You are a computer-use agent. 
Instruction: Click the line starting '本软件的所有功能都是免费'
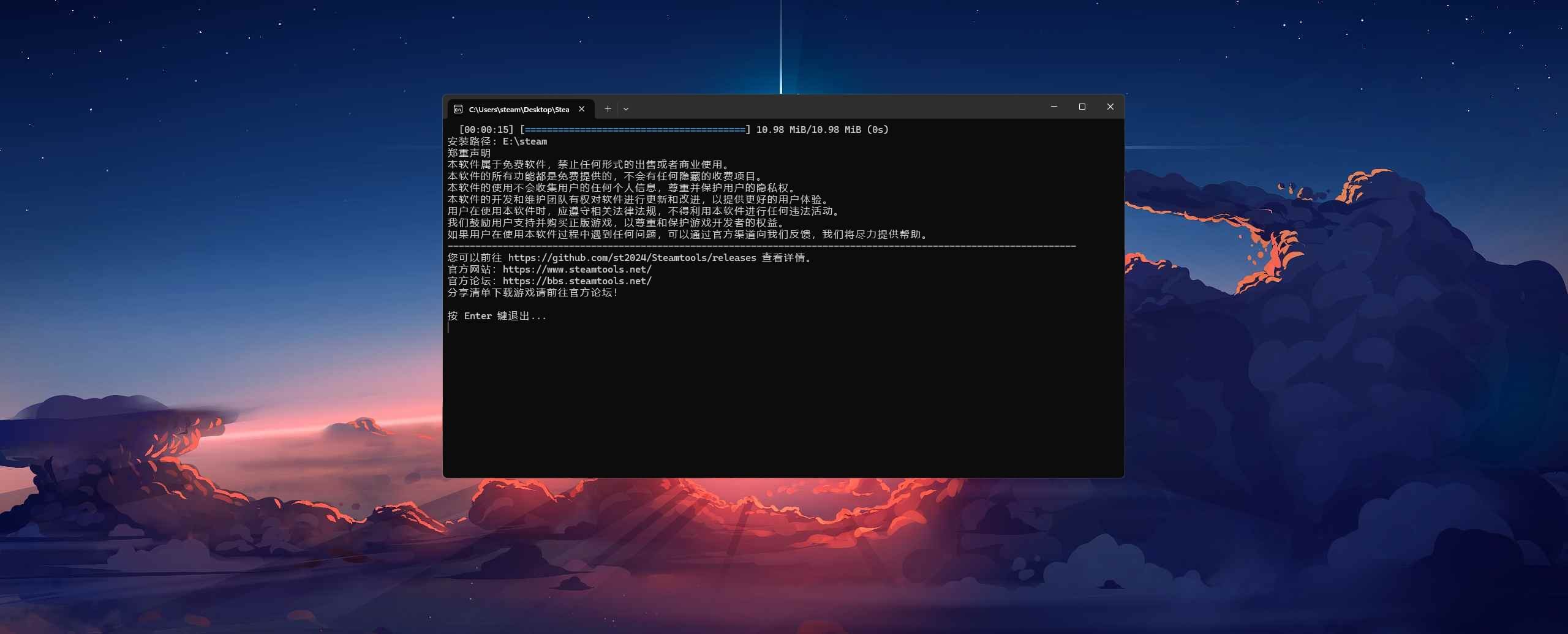[606, 176]
